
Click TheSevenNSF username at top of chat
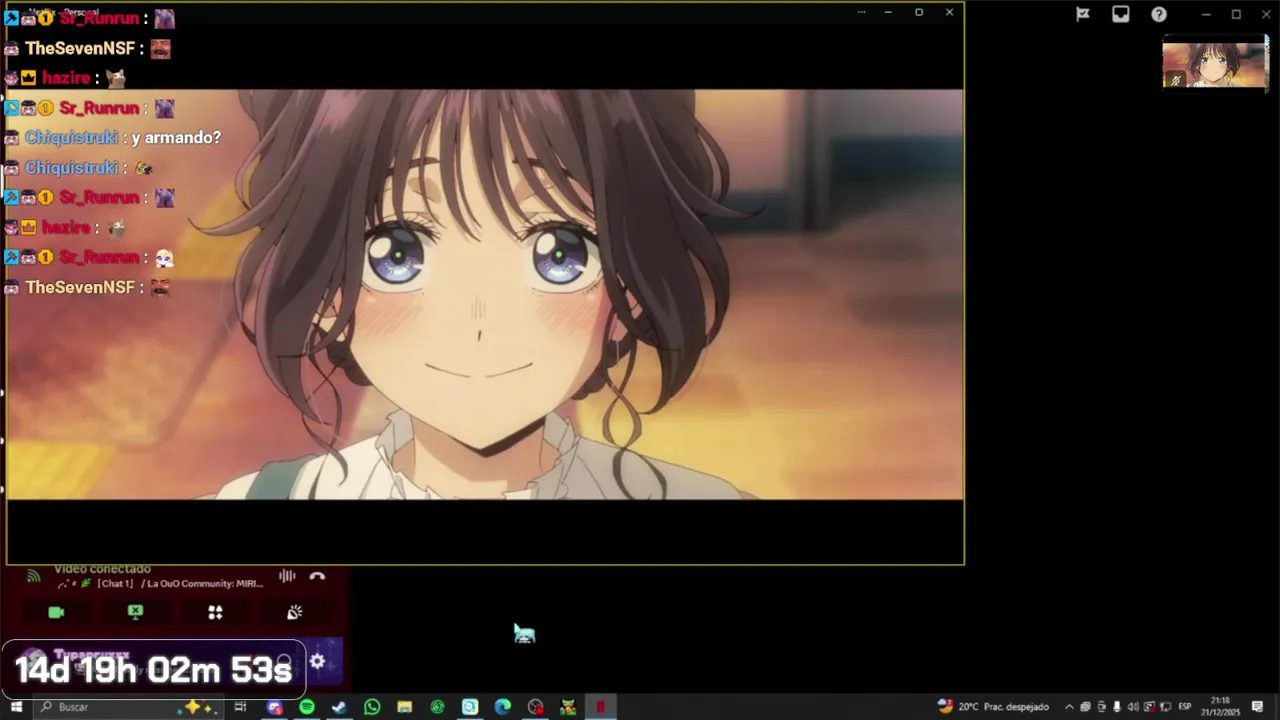(x=80, y=48)
